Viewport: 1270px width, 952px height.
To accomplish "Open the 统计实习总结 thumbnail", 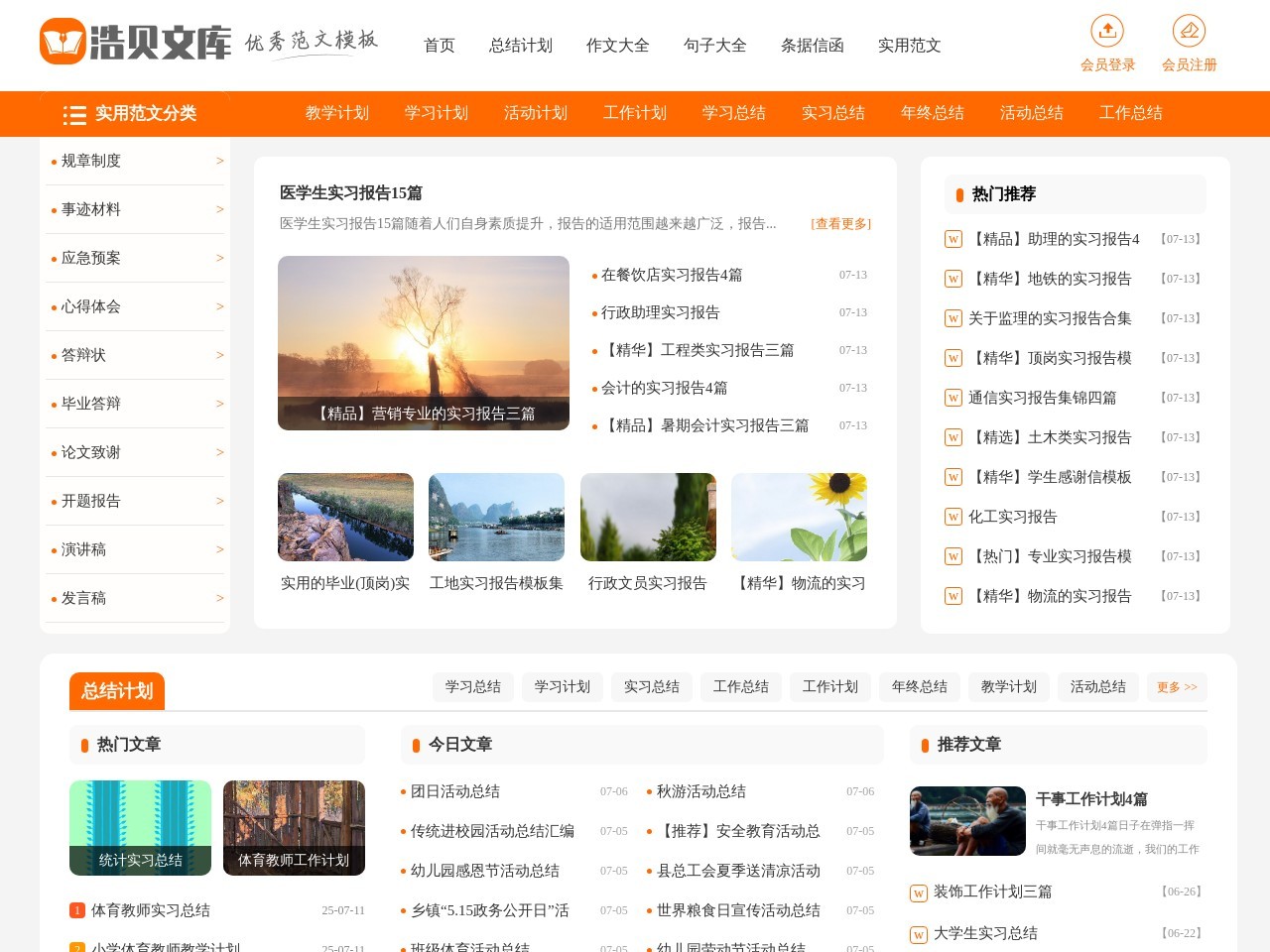I will [140, 828].
